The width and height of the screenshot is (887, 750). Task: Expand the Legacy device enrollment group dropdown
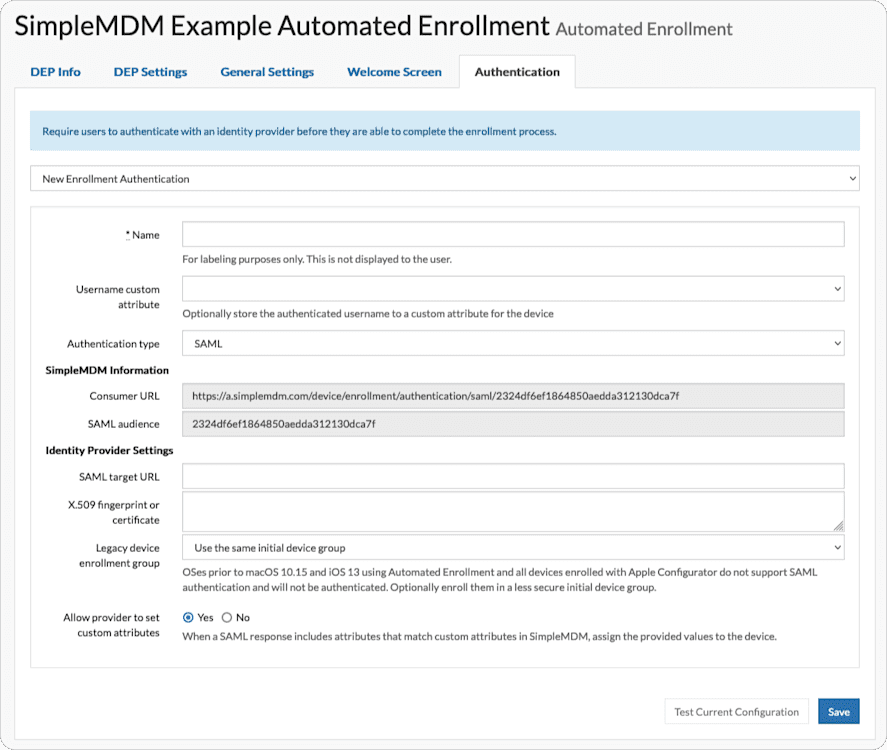[513, 548]
